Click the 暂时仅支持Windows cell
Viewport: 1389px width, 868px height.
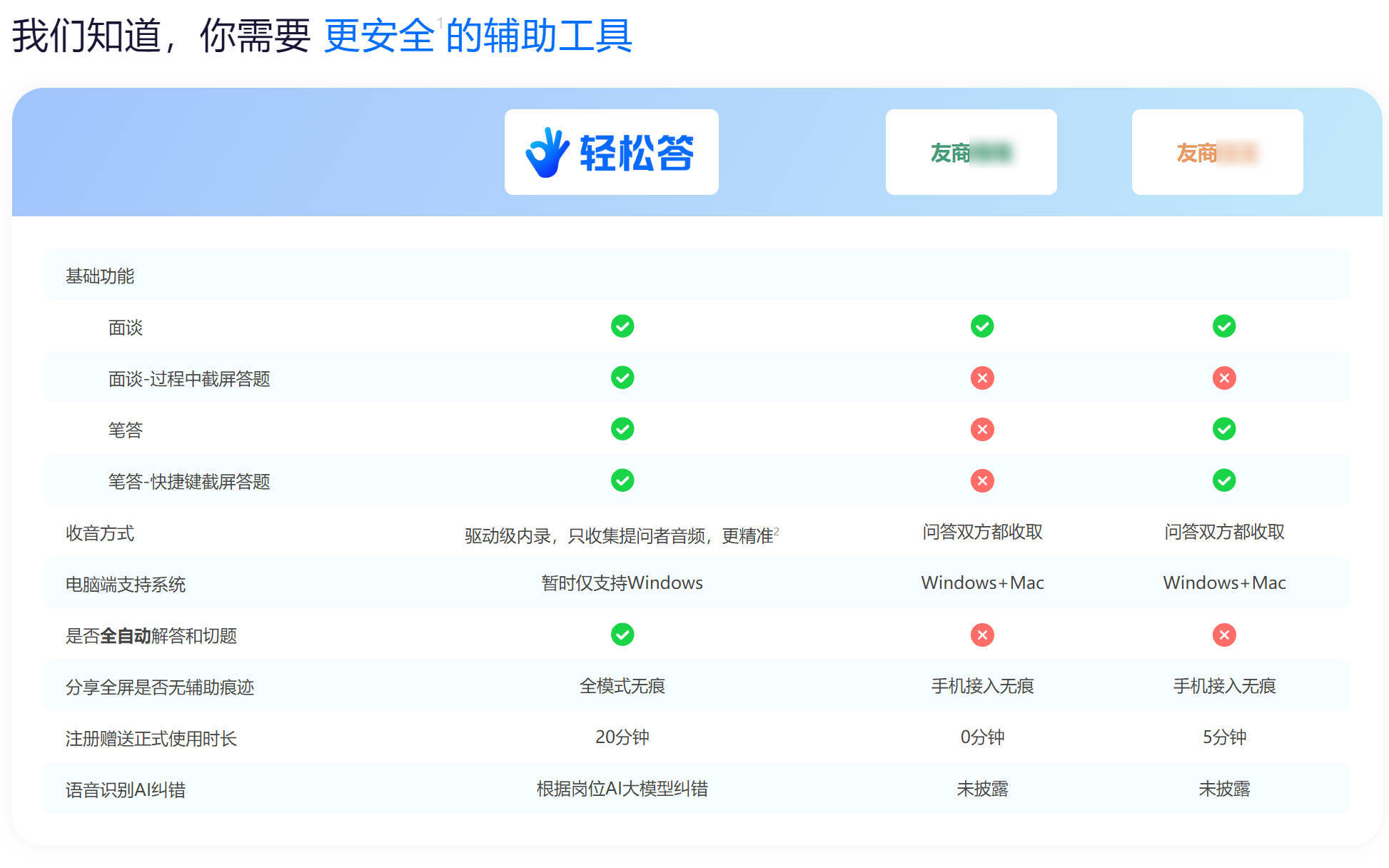(622, 583)
